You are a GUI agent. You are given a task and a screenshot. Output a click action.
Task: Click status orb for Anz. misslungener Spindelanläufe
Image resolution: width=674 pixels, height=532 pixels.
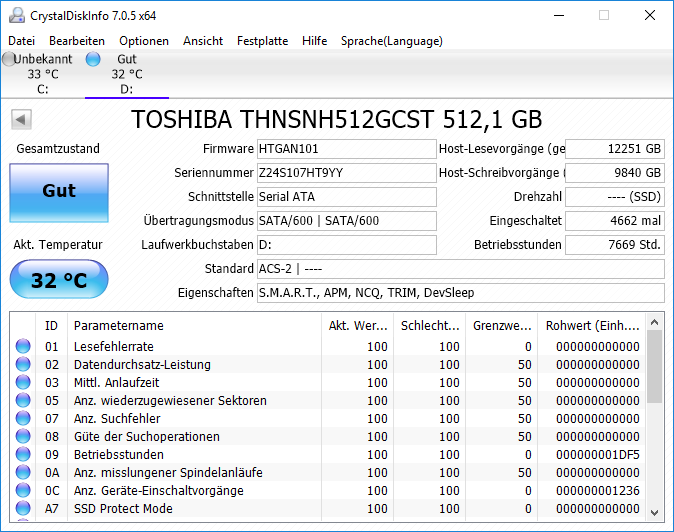pyautogui.click(x=23, y=472)
